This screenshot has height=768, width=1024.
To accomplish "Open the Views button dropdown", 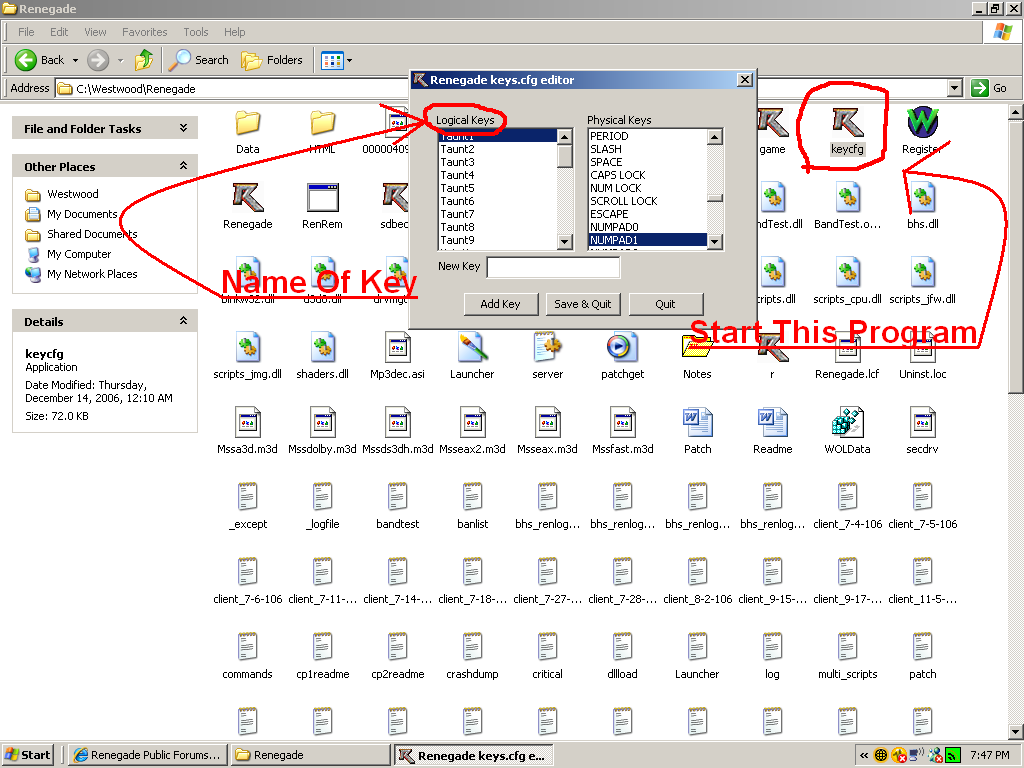I will pyautogui.click(x=349, y=60).
